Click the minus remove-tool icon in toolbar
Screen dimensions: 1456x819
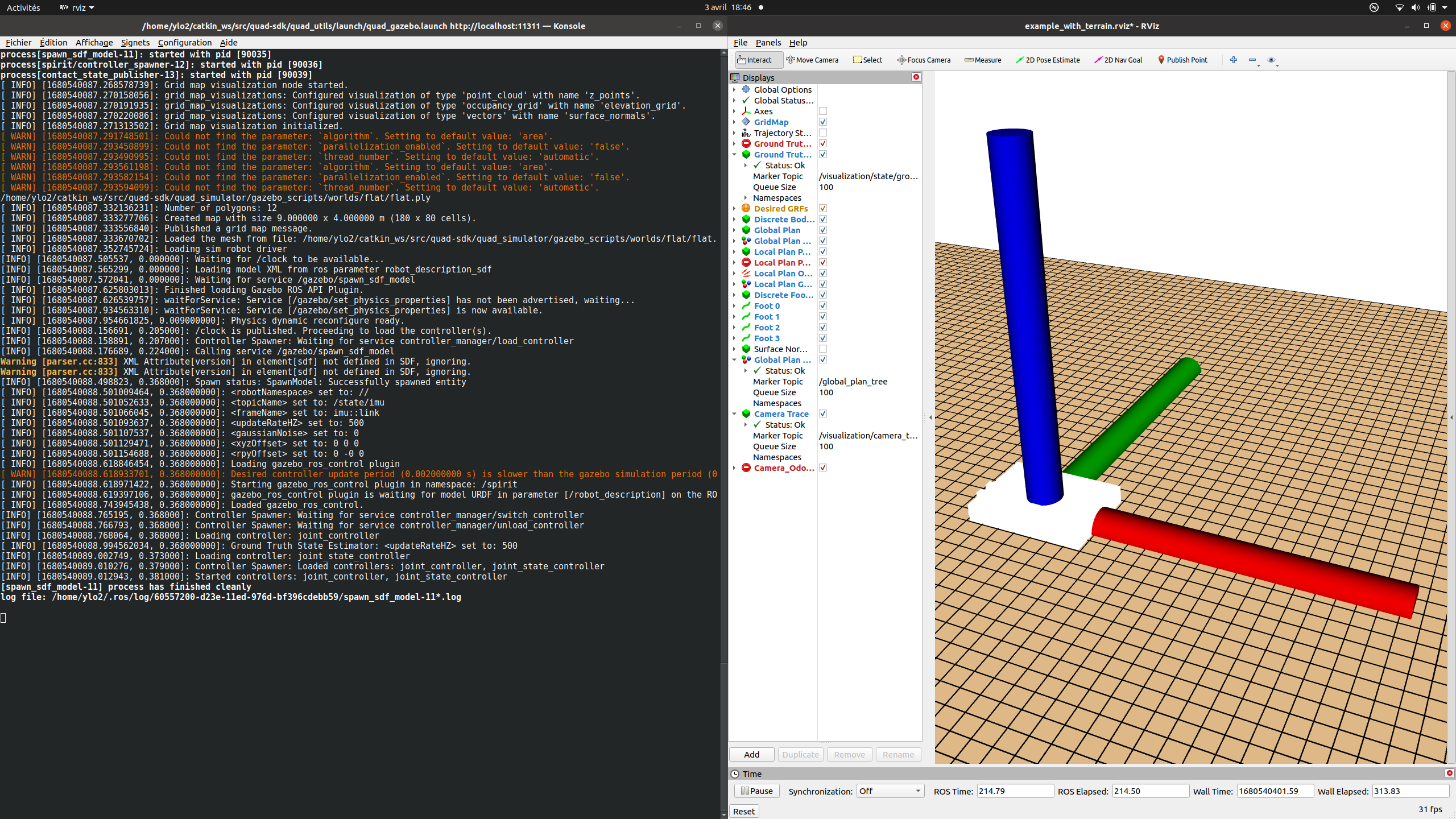1252,60
